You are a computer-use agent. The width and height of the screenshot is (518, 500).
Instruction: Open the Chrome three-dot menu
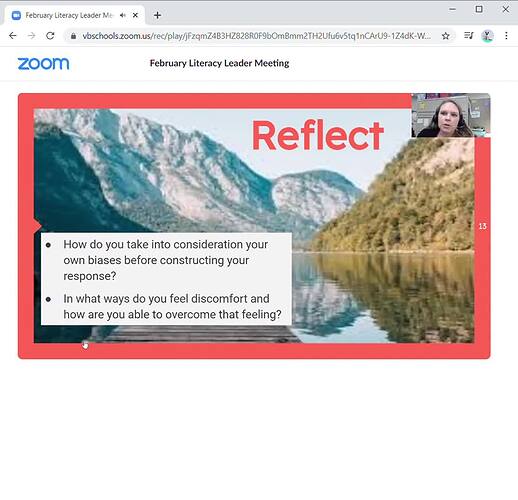coord(506,36)
